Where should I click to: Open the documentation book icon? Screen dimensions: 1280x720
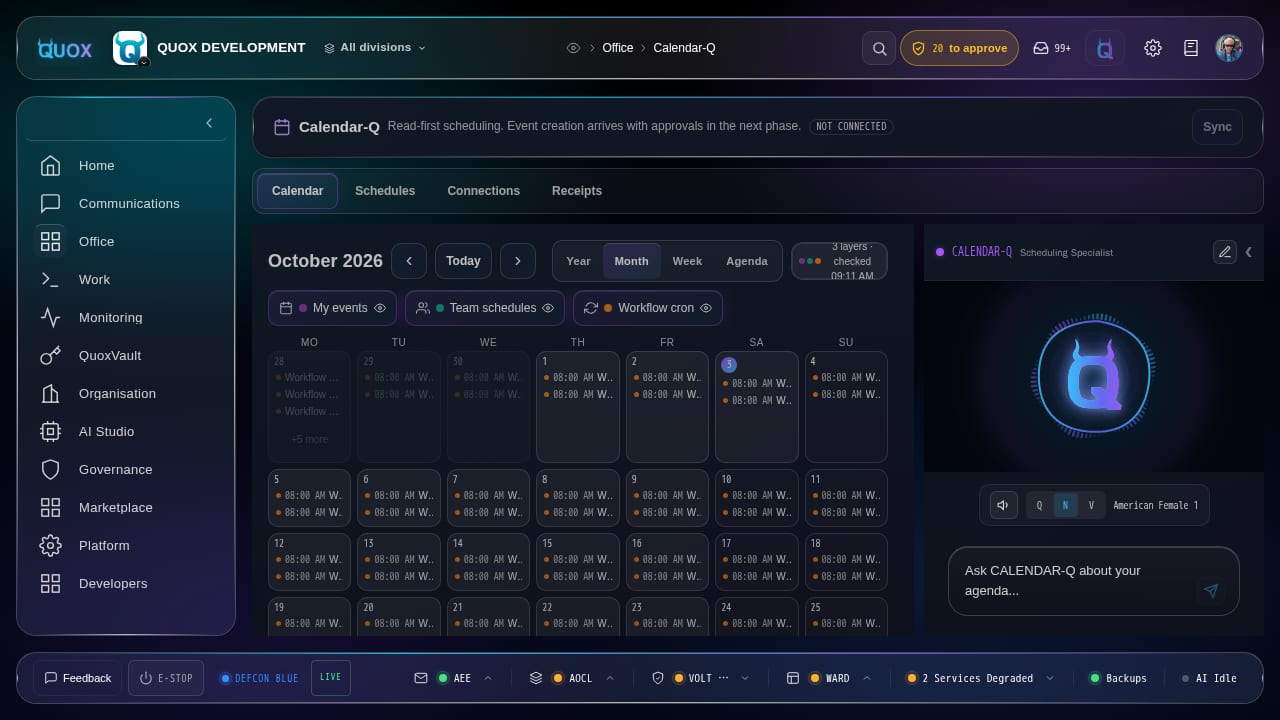pos(1191,48)
